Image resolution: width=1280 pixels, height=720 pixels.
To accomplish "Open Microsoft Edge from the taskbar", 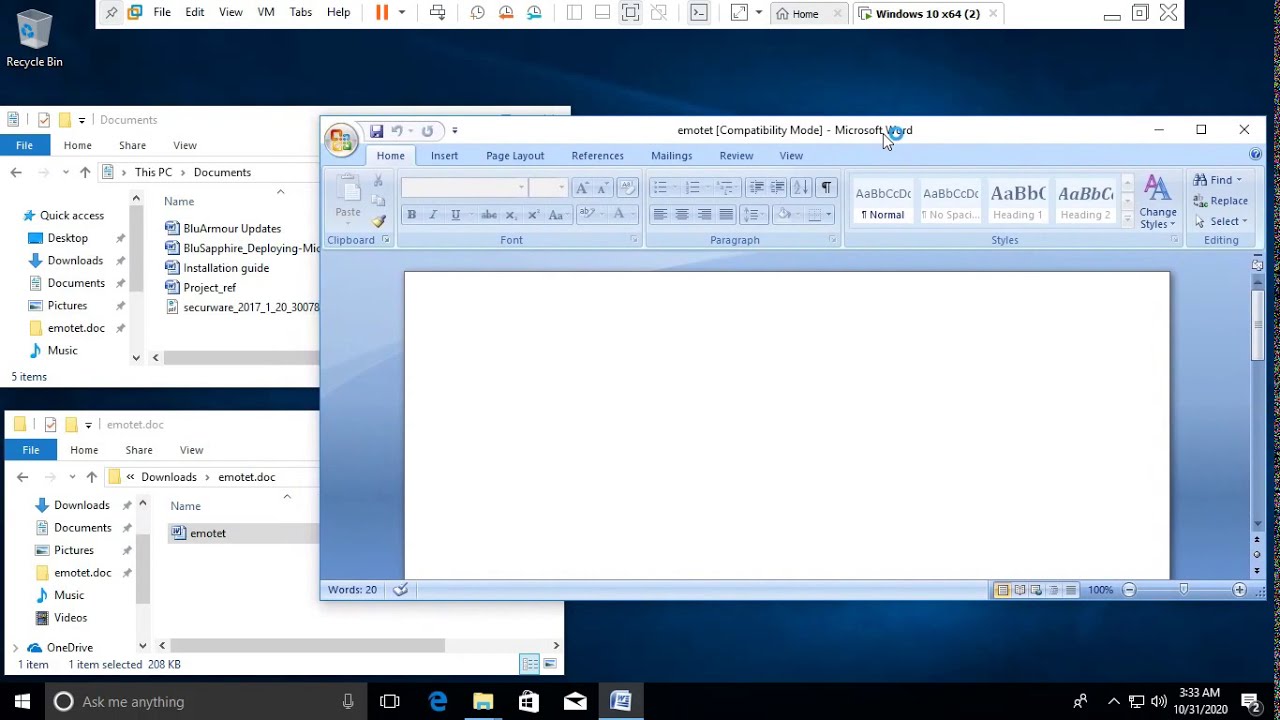I will [x=438, y=702].
